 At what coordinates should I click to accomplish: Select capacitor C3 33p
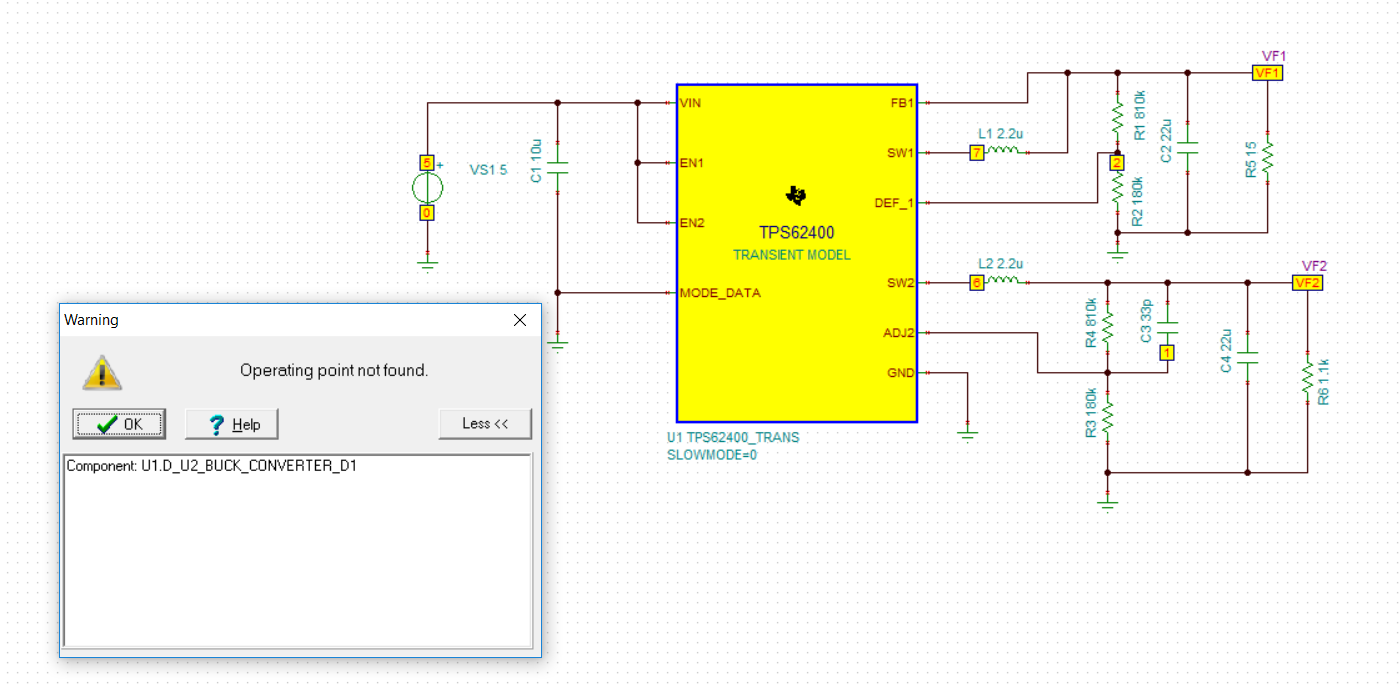[x=1167, y=328]
